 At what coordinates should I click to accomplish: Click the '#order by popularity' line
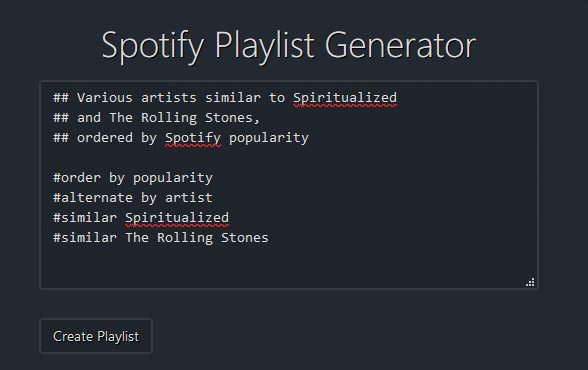(133, 178)
